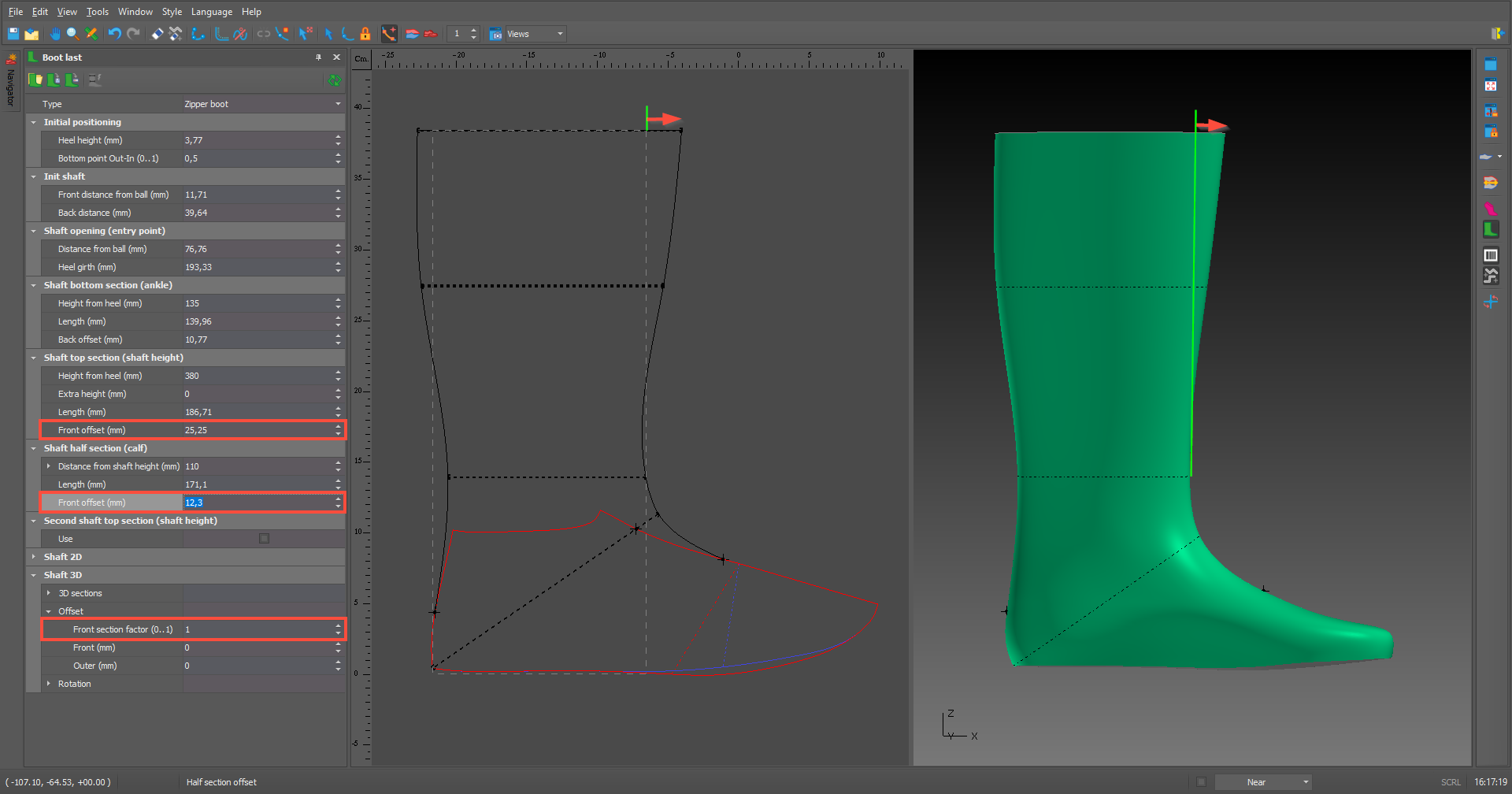Open the Near dropdown in status bar

click(x=1264, y=782)
